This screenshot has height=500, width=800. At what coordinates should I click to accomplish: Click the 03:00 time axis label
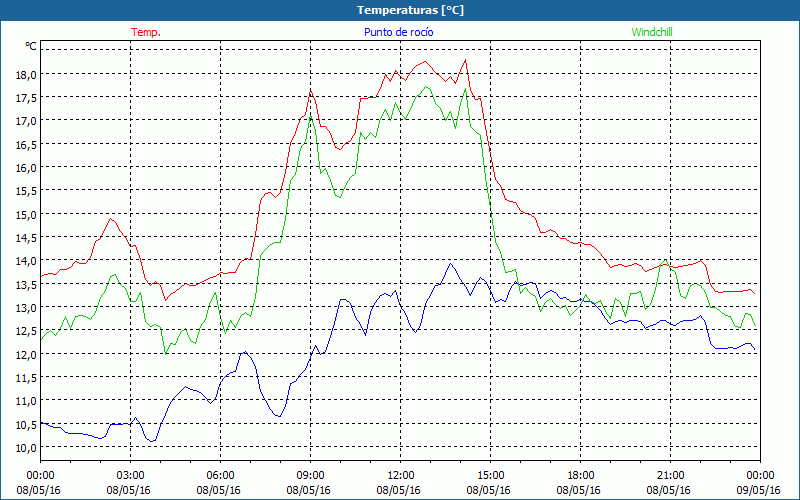point(131,475)
